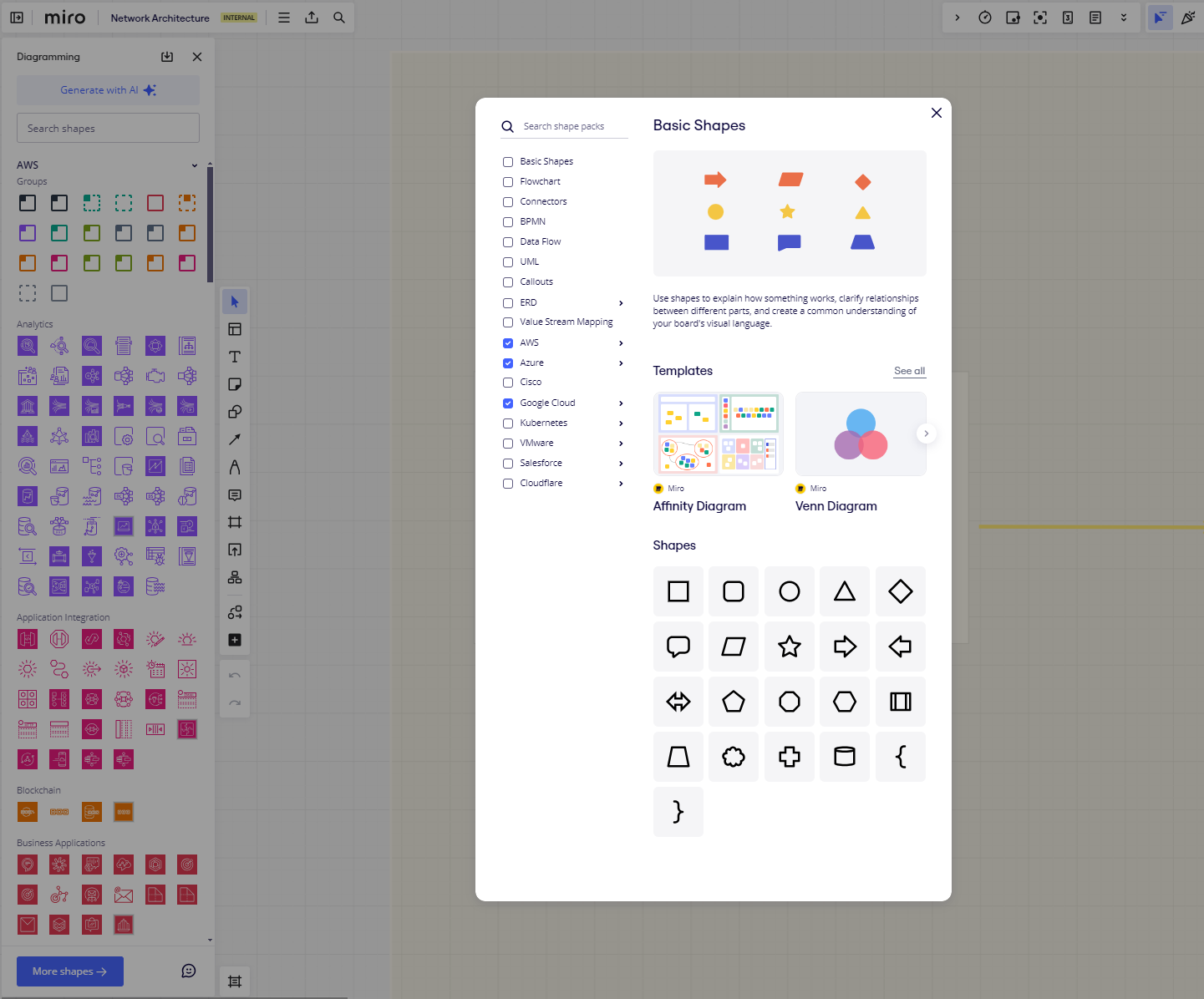Collapse the AWS section in the side panel
Image resolution: width=1204 pixels, height=999 pixels.
(194, 165)
